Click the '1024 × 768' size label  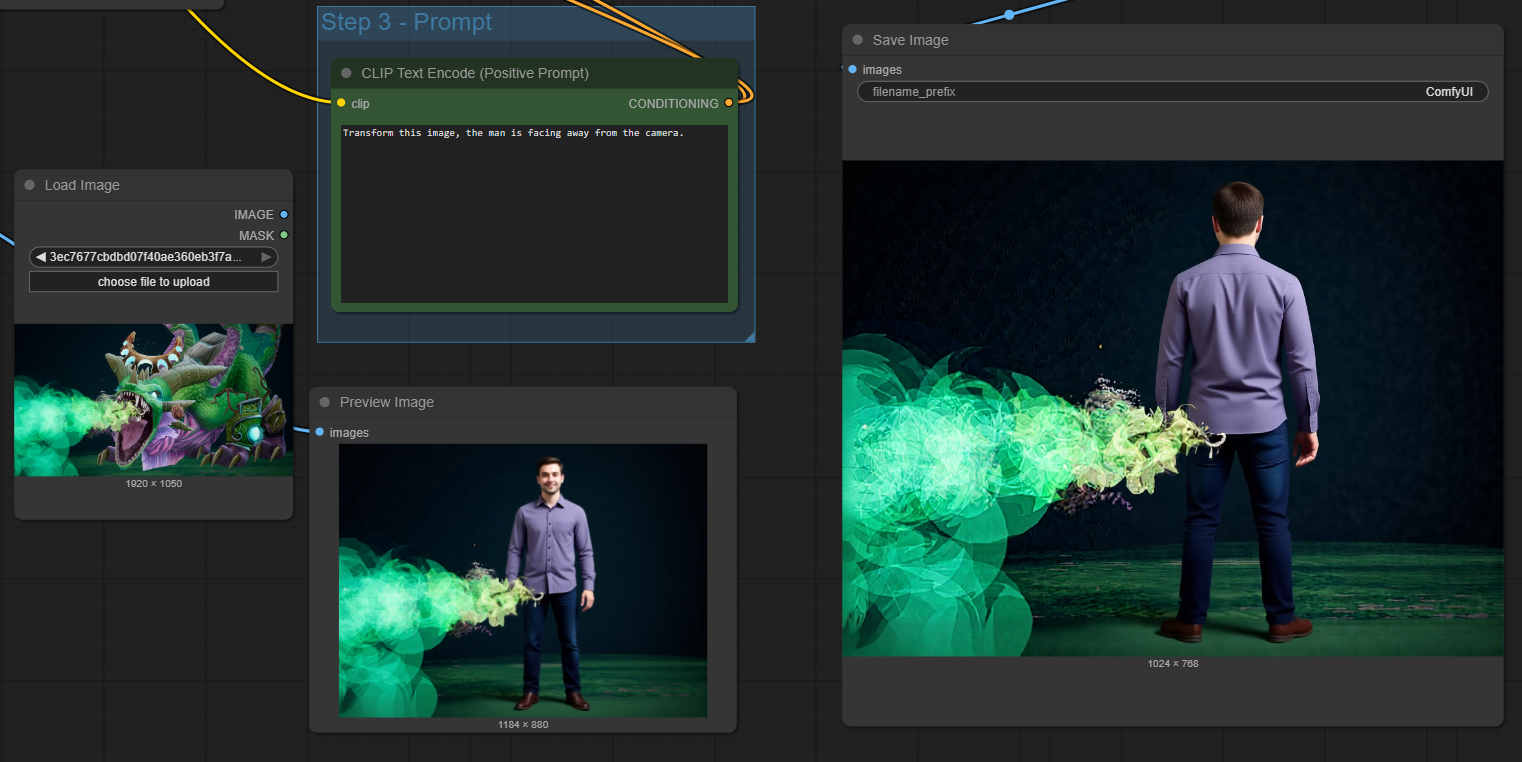pos(1173,663)
